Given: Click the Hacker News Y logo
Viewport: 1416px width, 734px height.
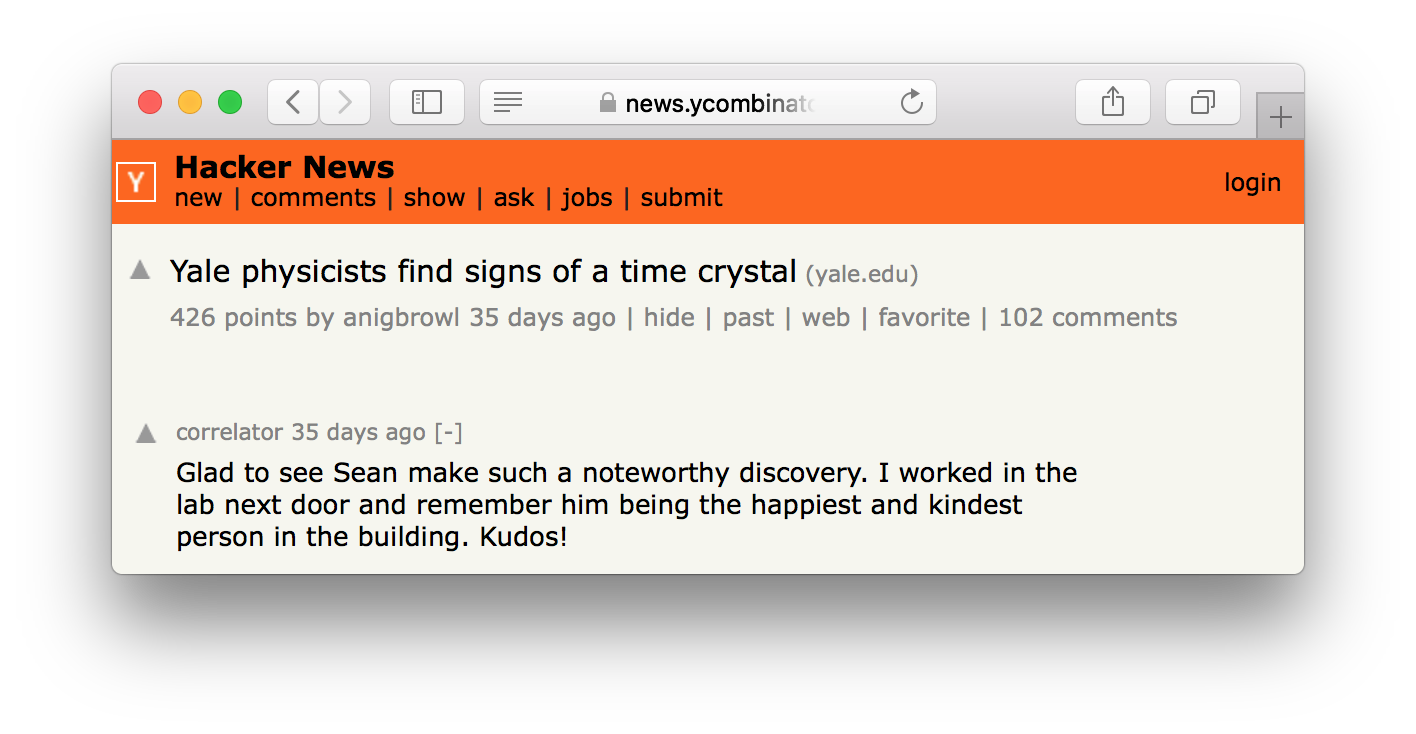Looking at the screenshot, I should (136, 182).
